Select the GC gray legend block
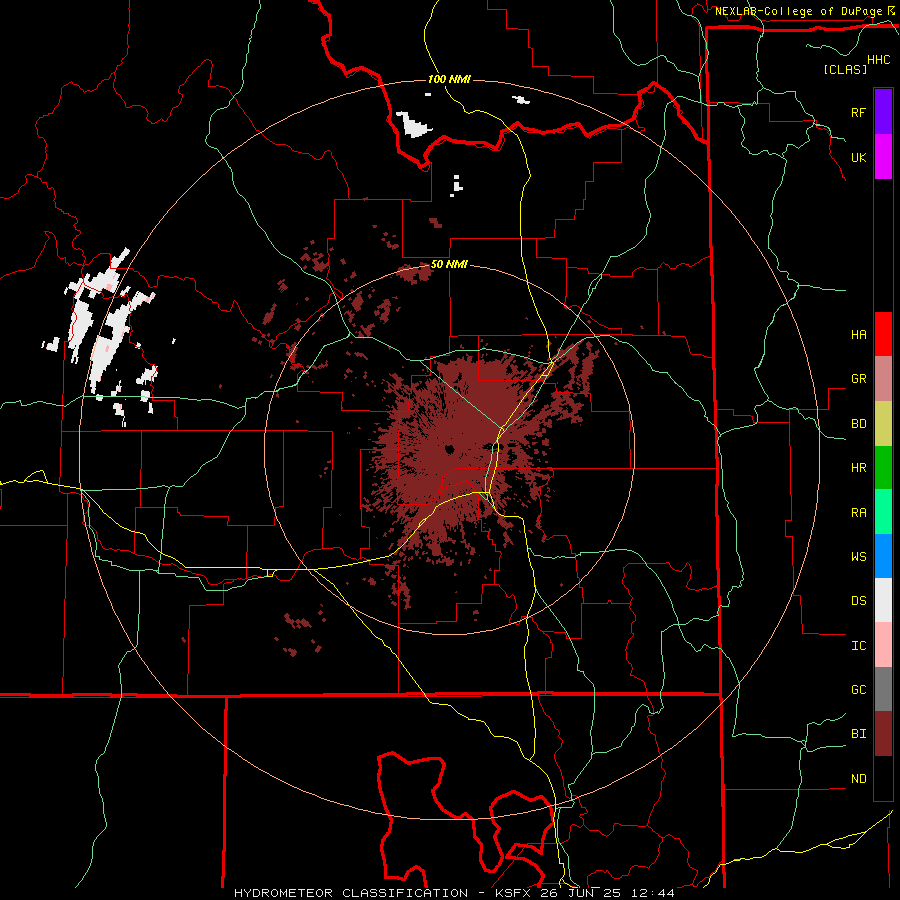Screen dimensions: 900x900 coord(883,689)
